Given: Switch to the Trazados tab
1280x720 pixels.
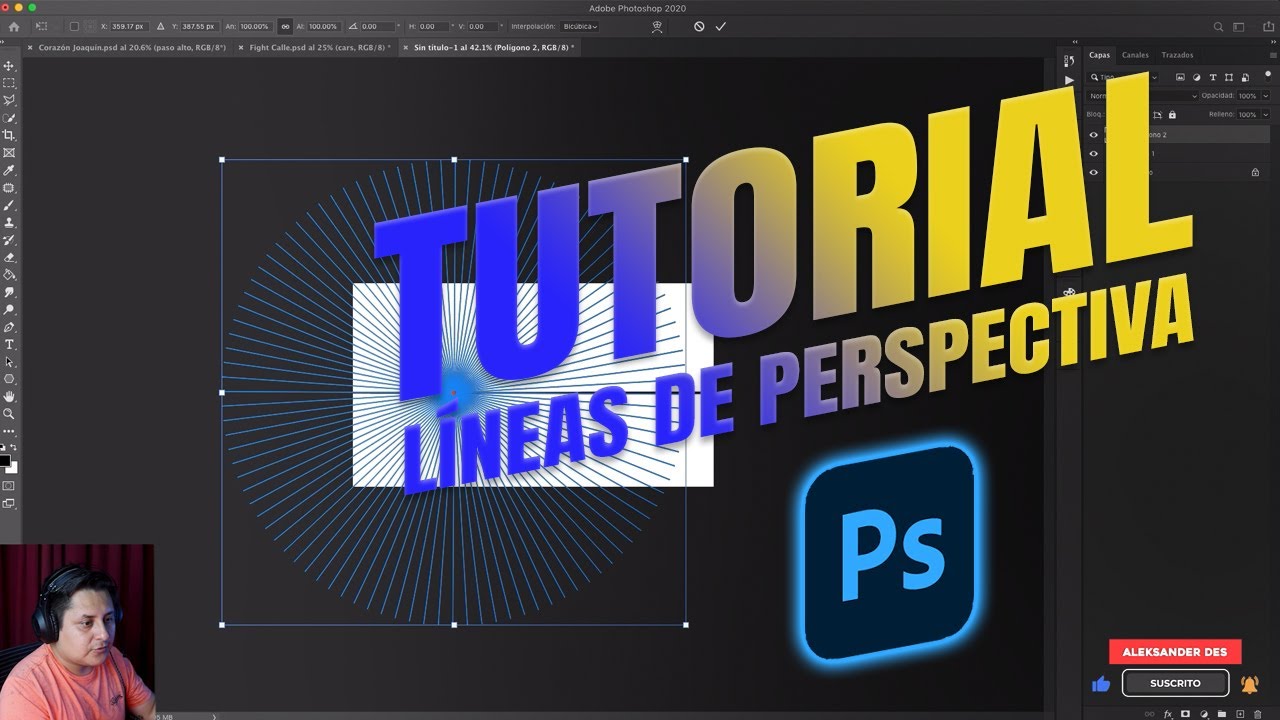Looking at the screenshot, I should 1177,56.
